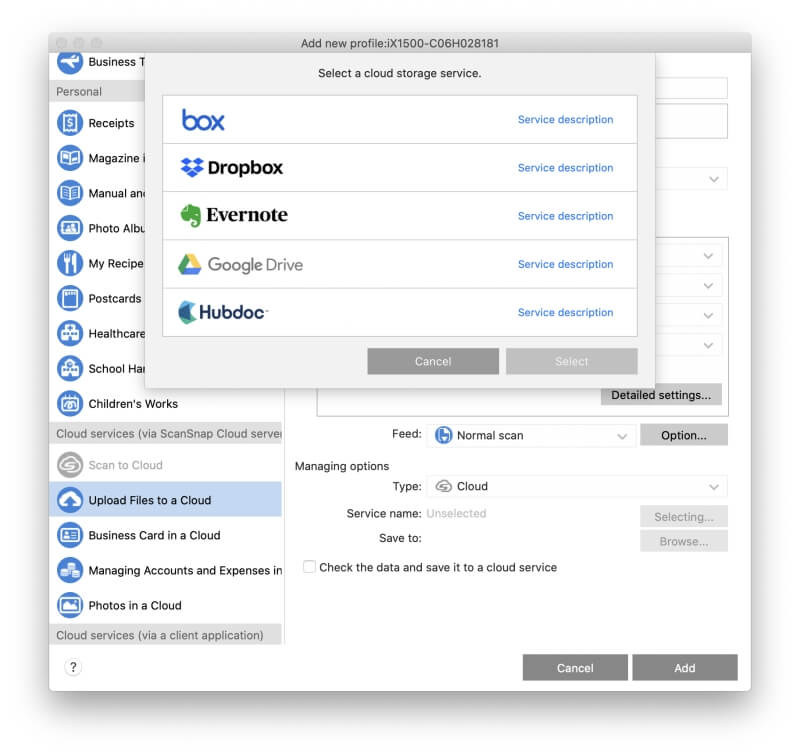Click the Postcards profile icon
The width and height of the screenshot is (800, 756).
(70, 298)
